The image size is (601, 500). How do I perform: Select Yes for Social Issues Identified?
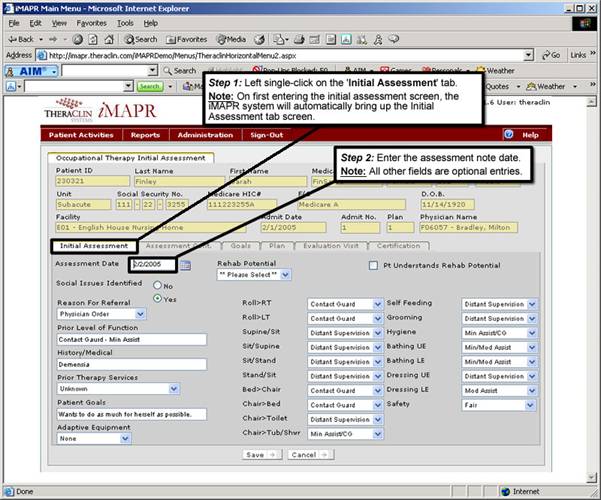(156, 298)
